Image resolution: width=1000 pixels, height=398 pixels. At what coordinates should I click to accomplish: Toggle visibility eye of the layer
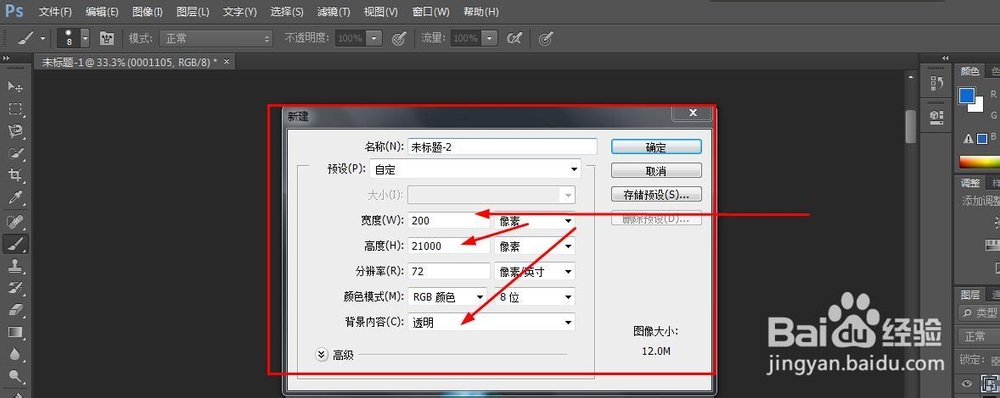[967, 383]
